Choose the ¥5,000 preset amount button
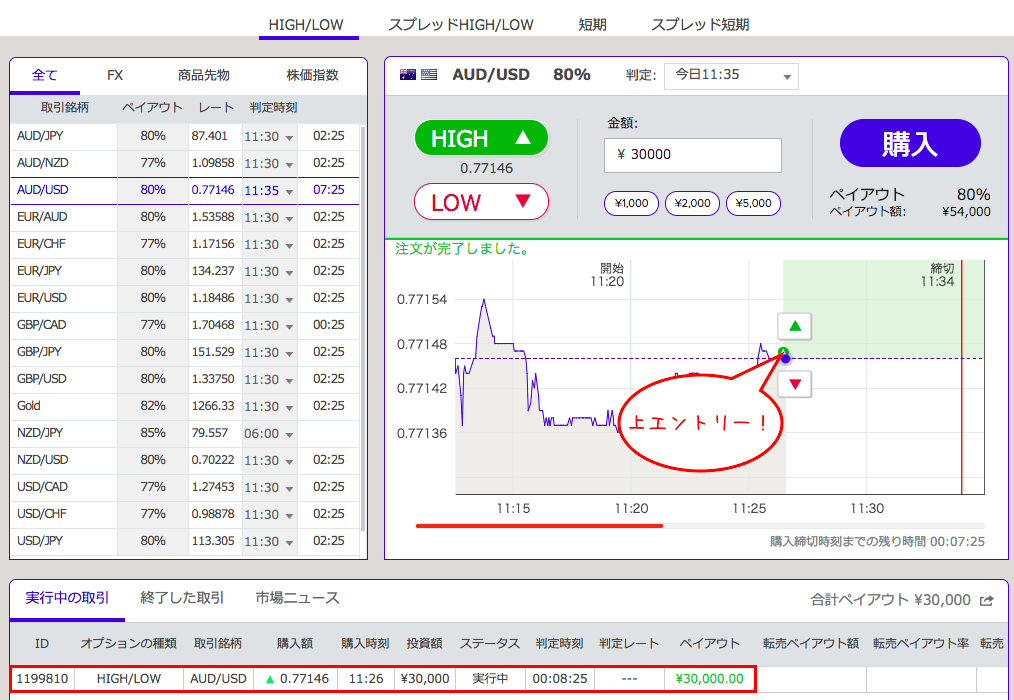This screenshot has height=700, width=1014. click(753, 203)
